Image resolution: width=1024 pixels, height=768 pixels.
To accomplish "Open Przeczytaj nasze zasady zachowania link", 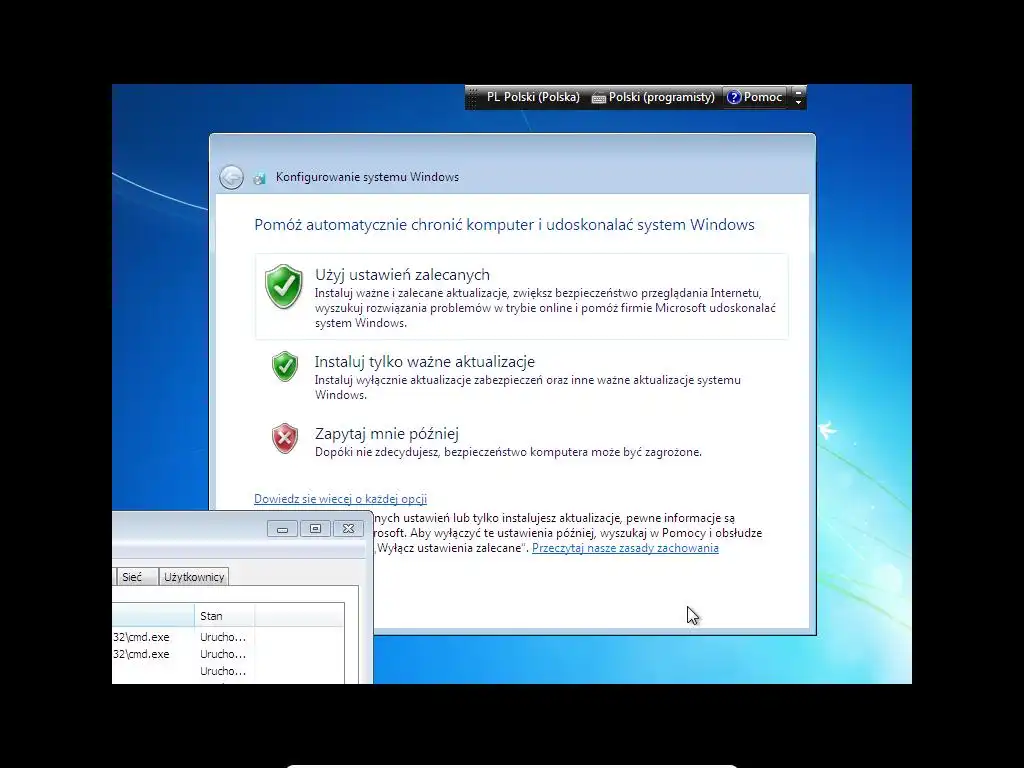I will (x=625, y=548).
